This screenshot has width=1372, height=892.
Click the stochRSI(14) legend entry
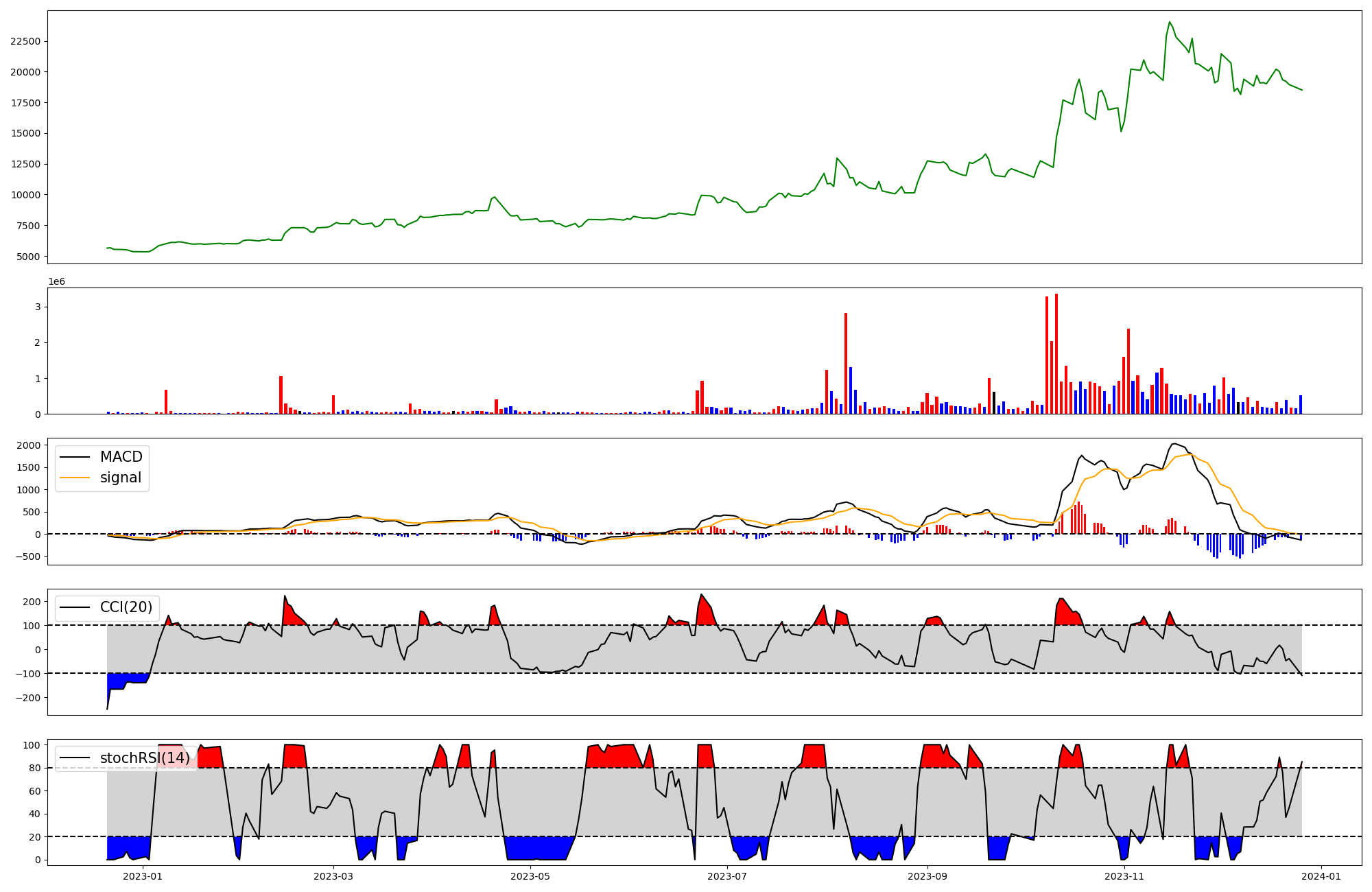pos(144,758)
